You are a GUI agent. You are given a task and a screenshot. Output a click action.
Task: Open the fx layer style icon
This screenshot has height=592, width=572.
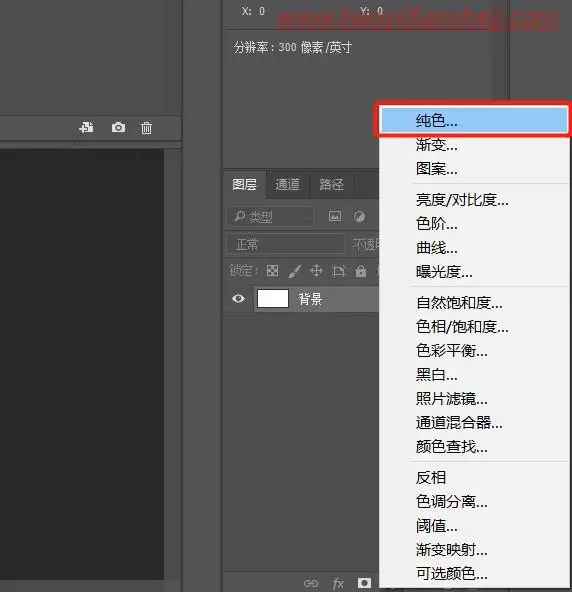(x=338, y=583)
